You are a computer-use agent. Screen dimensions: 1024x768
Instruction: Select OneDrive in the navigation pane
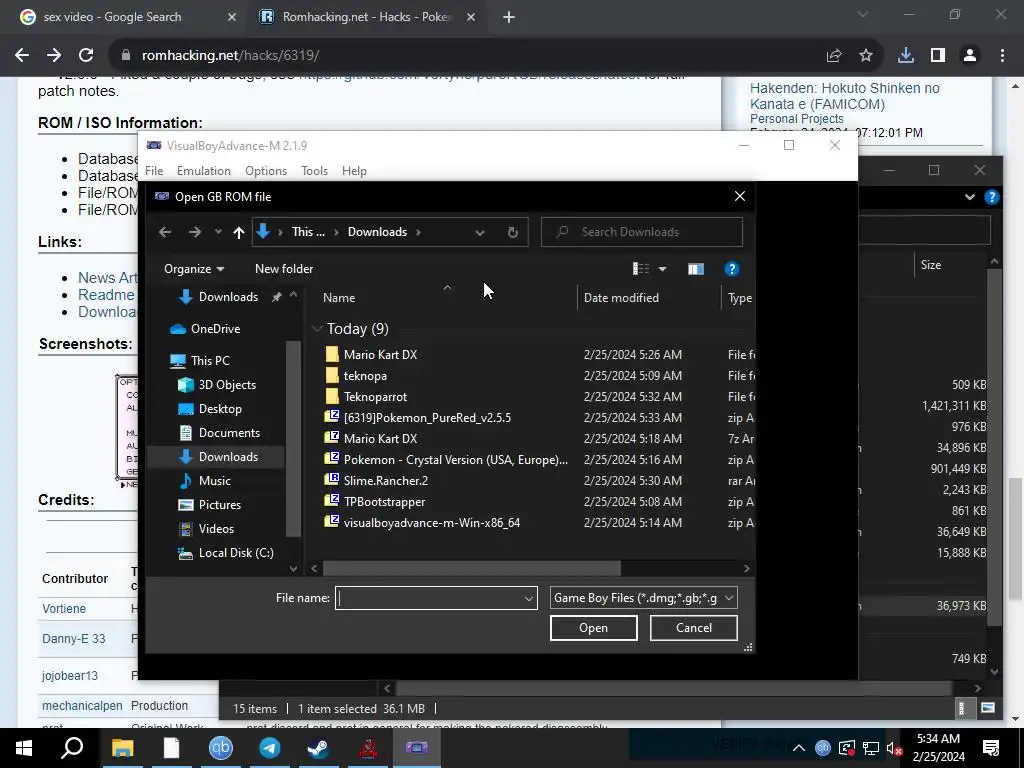tap(215, 329)
